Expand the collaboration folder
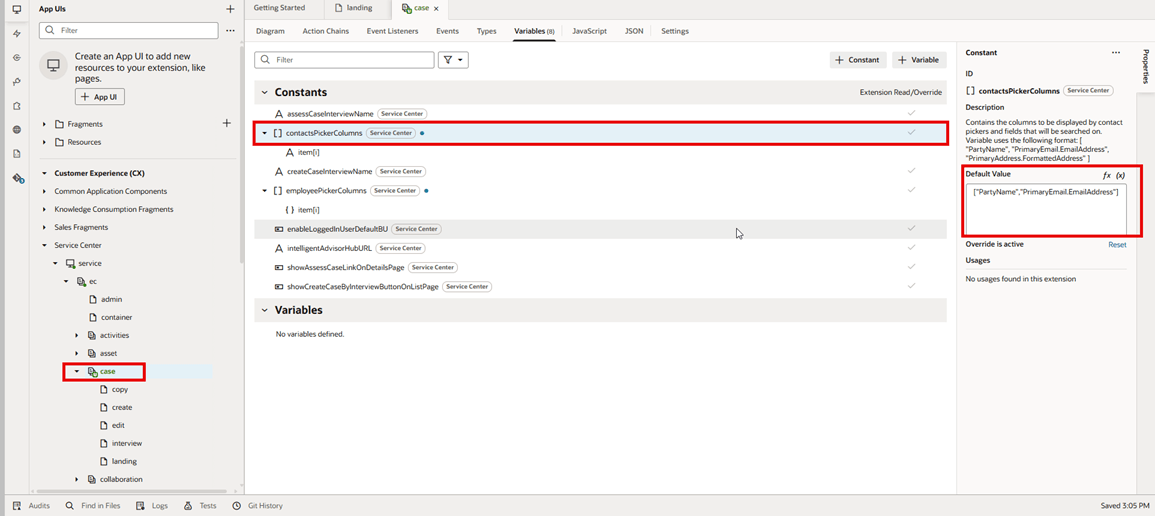The height and width of the screenshot is (516, 1155). click(77, 479)
